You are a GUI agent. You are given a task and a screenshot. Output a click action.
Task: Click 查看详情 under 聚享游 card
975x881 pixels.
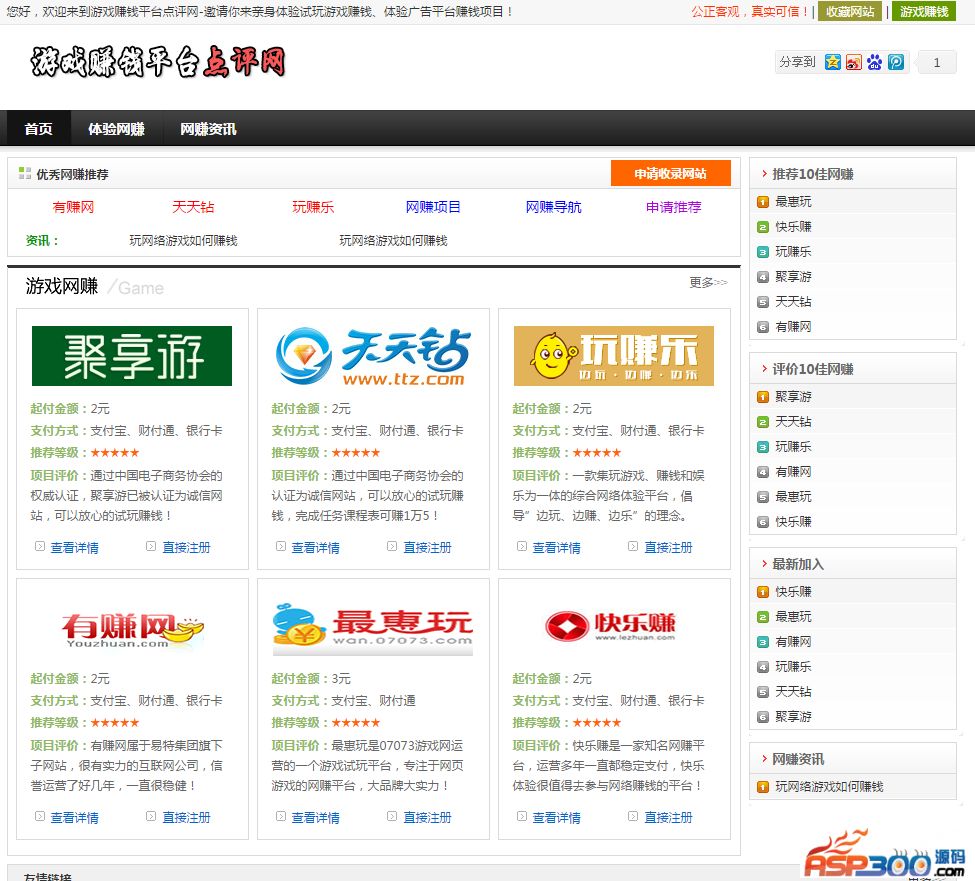(x=74, y=547)
